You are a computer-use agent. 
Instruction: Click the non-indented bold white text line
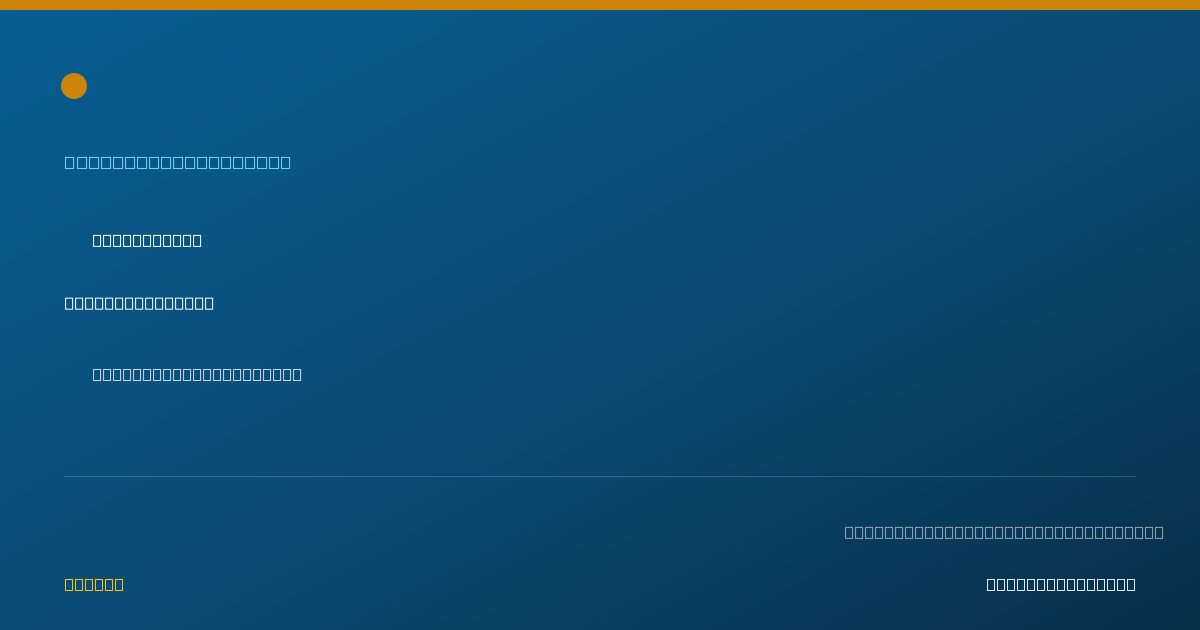pos(139,303)
